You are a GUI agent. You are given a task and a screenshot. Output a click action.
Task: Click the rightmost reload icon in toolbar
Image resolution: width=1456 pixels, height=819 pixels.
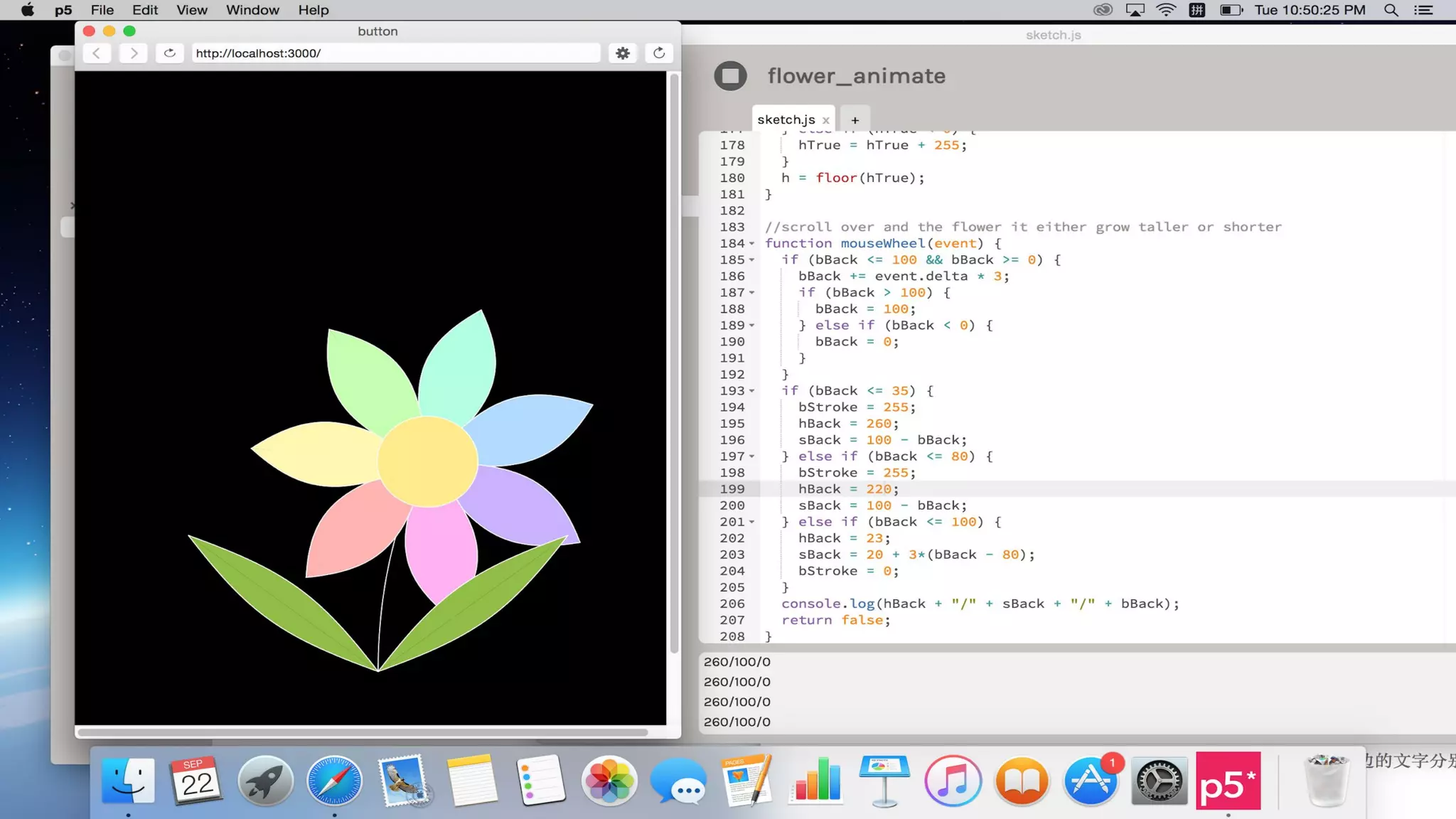pyautogui.click(x=659, y=53)
